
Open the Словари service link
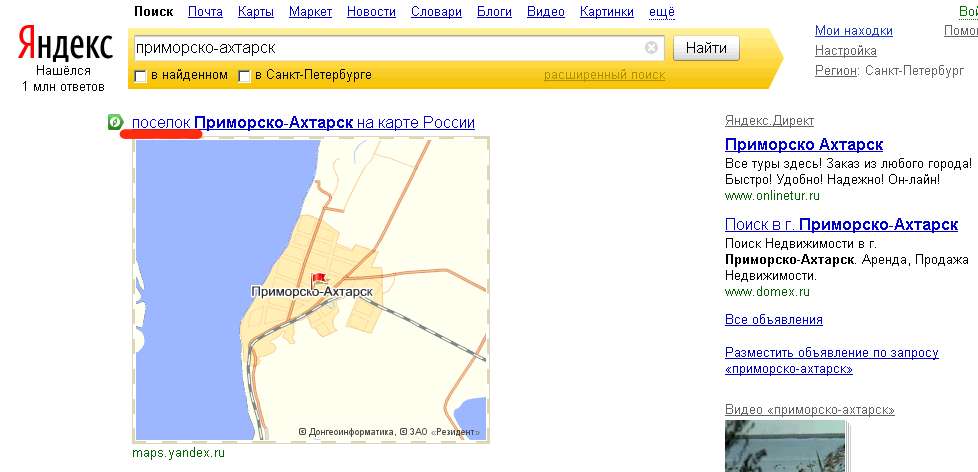tap(436, 12)
